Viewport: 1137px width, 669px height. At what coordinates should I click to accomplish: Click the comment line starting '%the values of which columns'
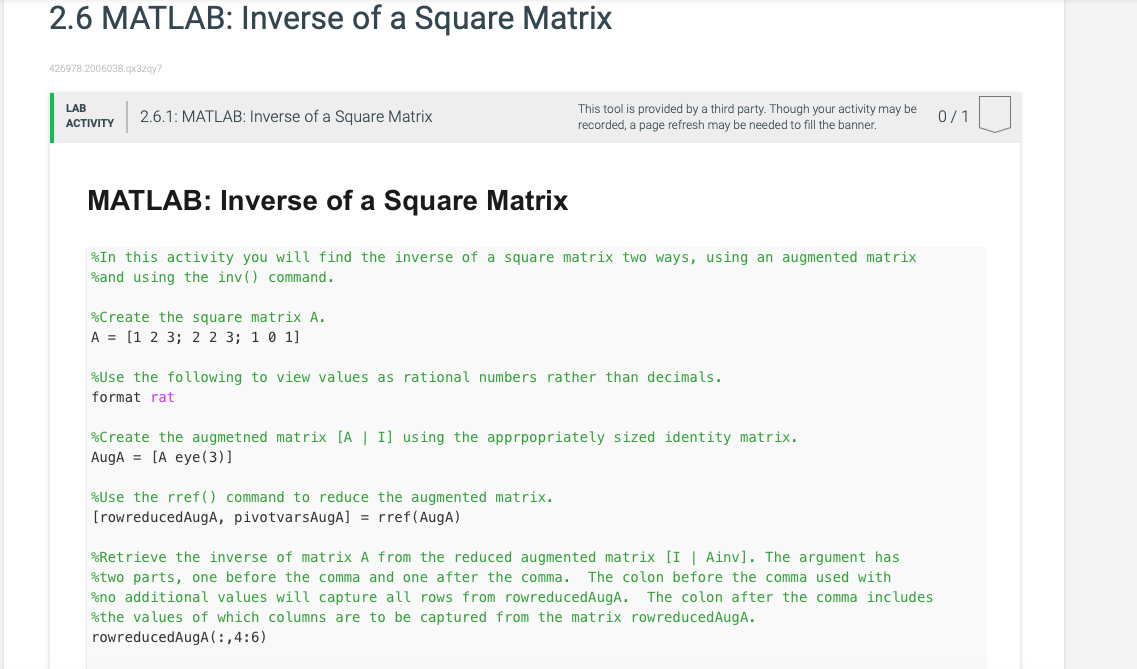[423, 618]
